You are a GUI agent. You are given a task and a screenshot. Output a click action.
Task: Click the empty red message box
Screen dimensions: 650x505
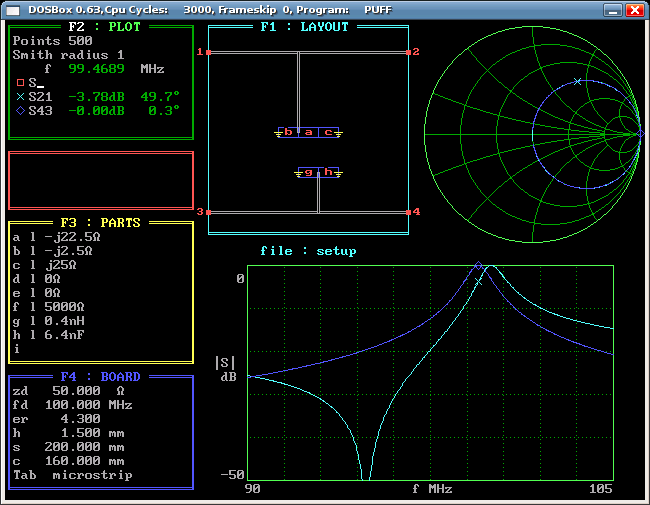point(101,180)
